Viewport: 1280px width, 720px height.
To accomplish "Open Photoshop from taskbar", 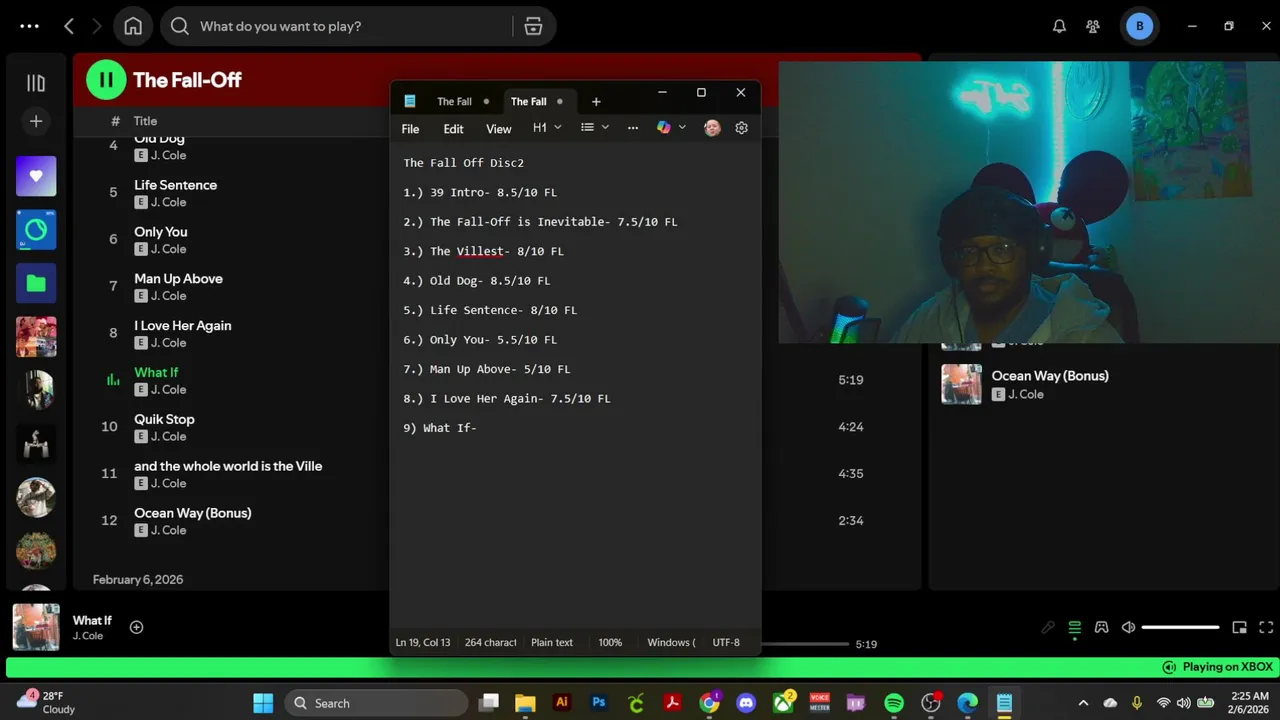I will pos(599,703).
